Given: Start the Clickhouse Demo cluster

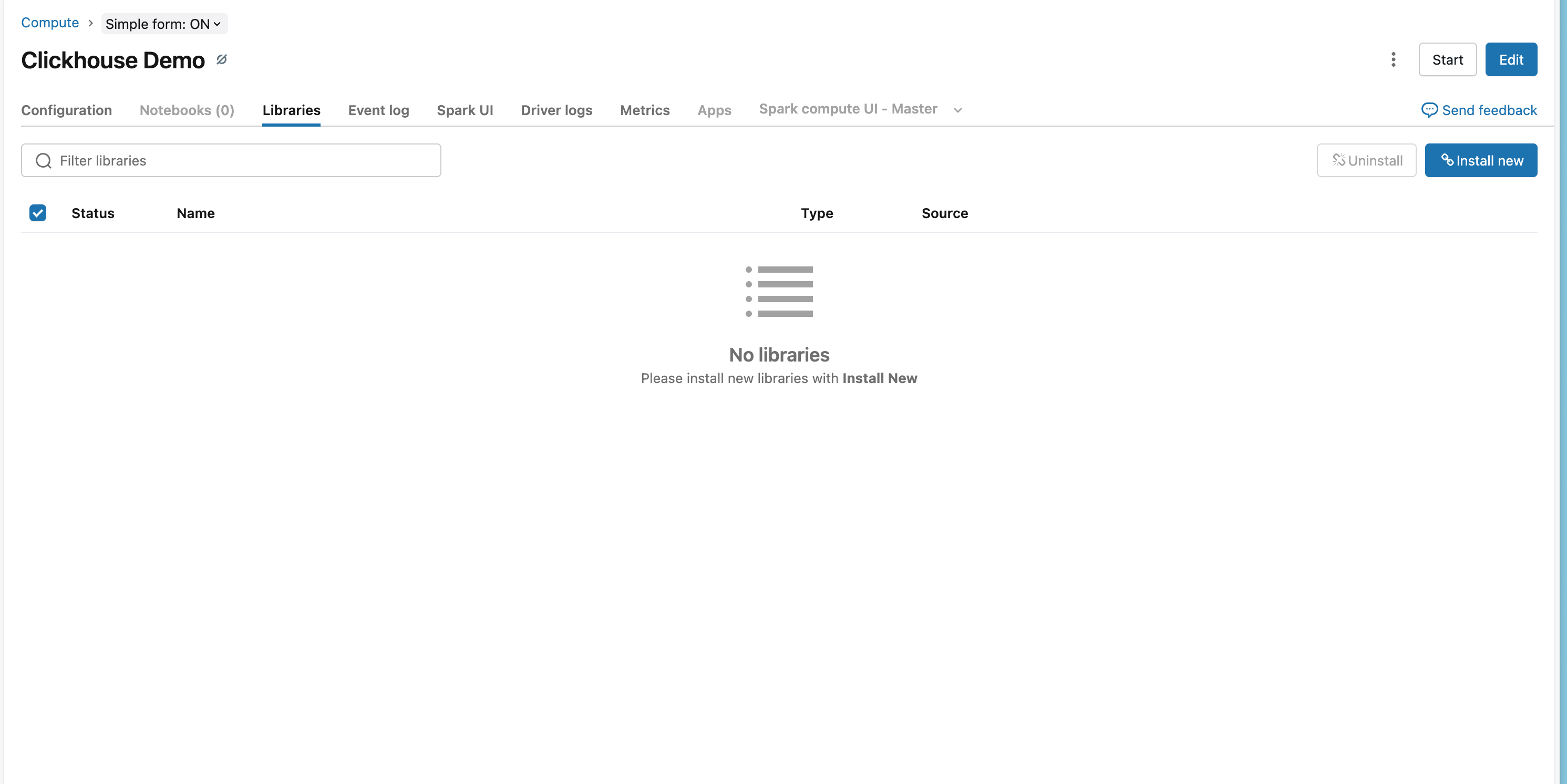Looking at the screenshot, I should 1447,59.
